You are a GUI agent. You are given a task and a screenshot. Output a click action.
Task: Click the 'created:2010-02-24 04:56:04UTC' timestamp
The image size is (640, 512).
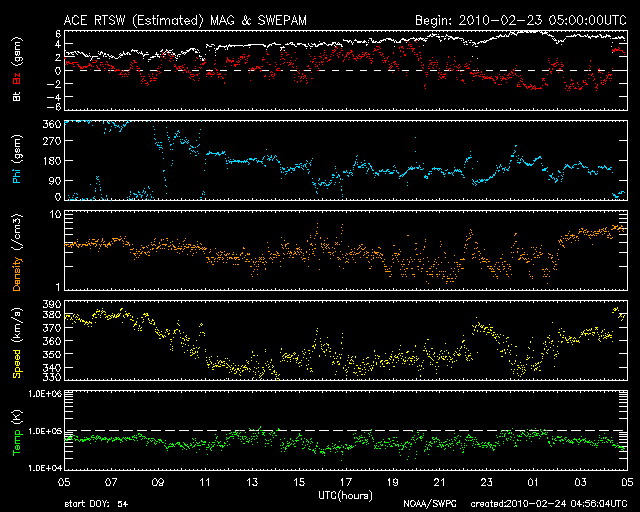(549, 504)
